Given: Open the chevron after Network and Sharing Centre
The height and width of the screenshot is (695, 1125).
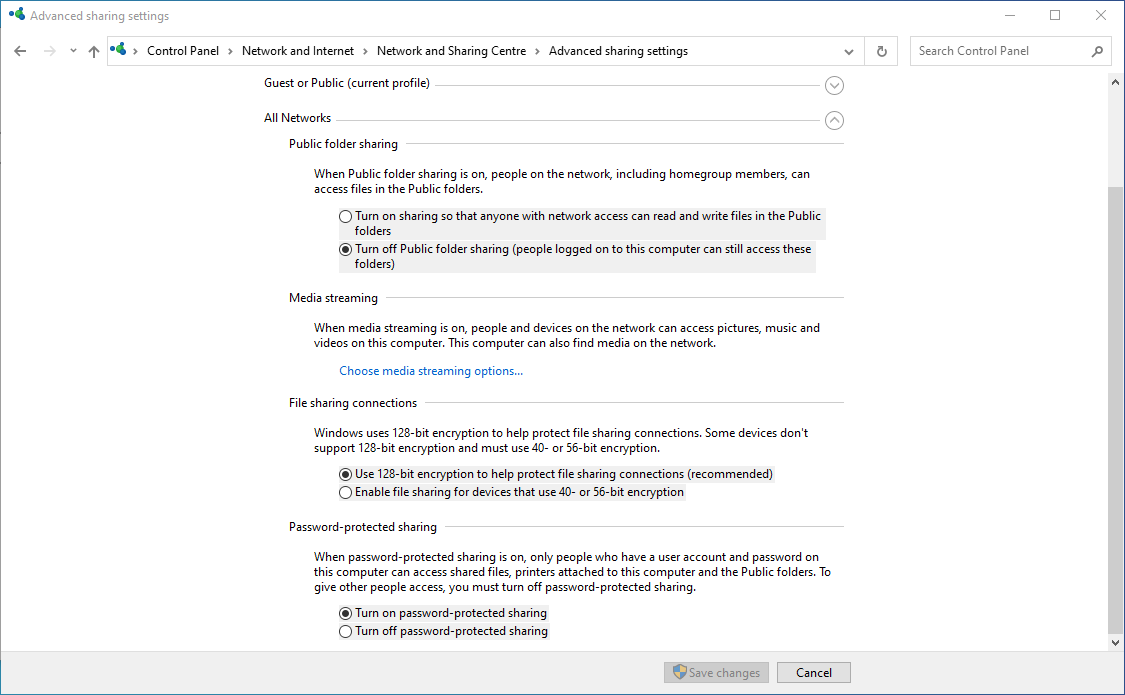Looking at the screenshot, I should [537, 51].
